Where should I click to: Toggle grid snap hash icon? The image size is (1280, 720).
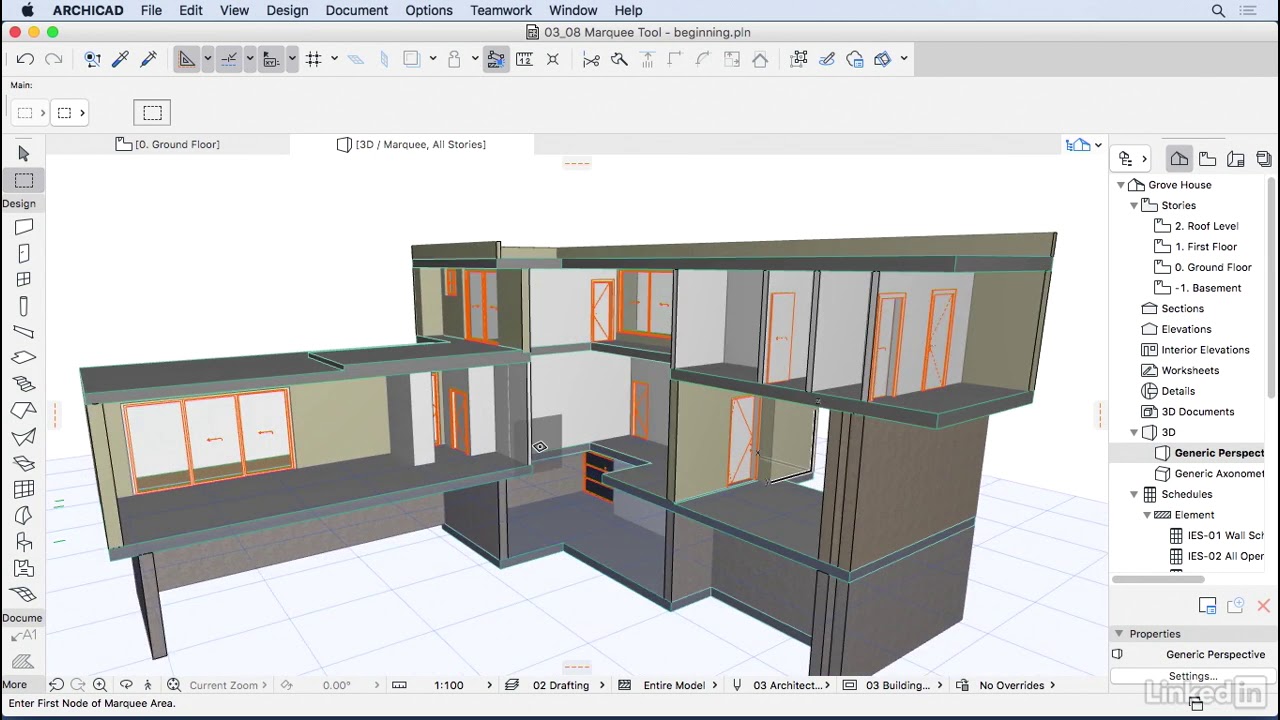(313, 59)
